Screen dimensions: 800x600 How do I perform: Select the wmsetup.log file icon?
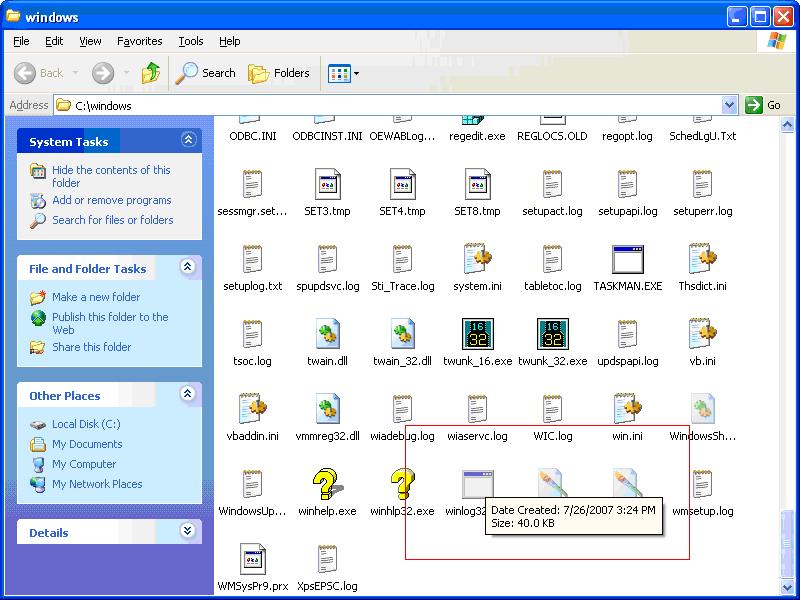point(703,484)
